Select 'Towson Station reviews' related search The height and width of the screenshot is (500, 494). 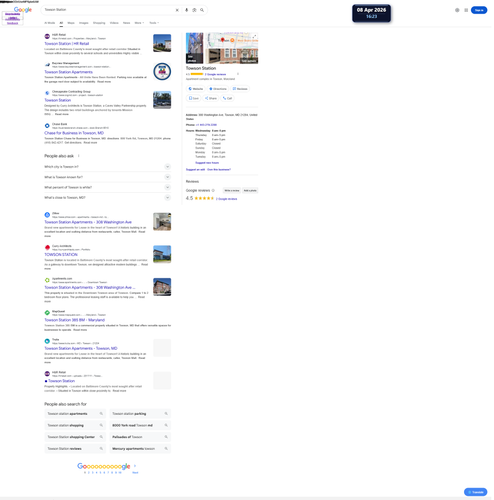75,449
